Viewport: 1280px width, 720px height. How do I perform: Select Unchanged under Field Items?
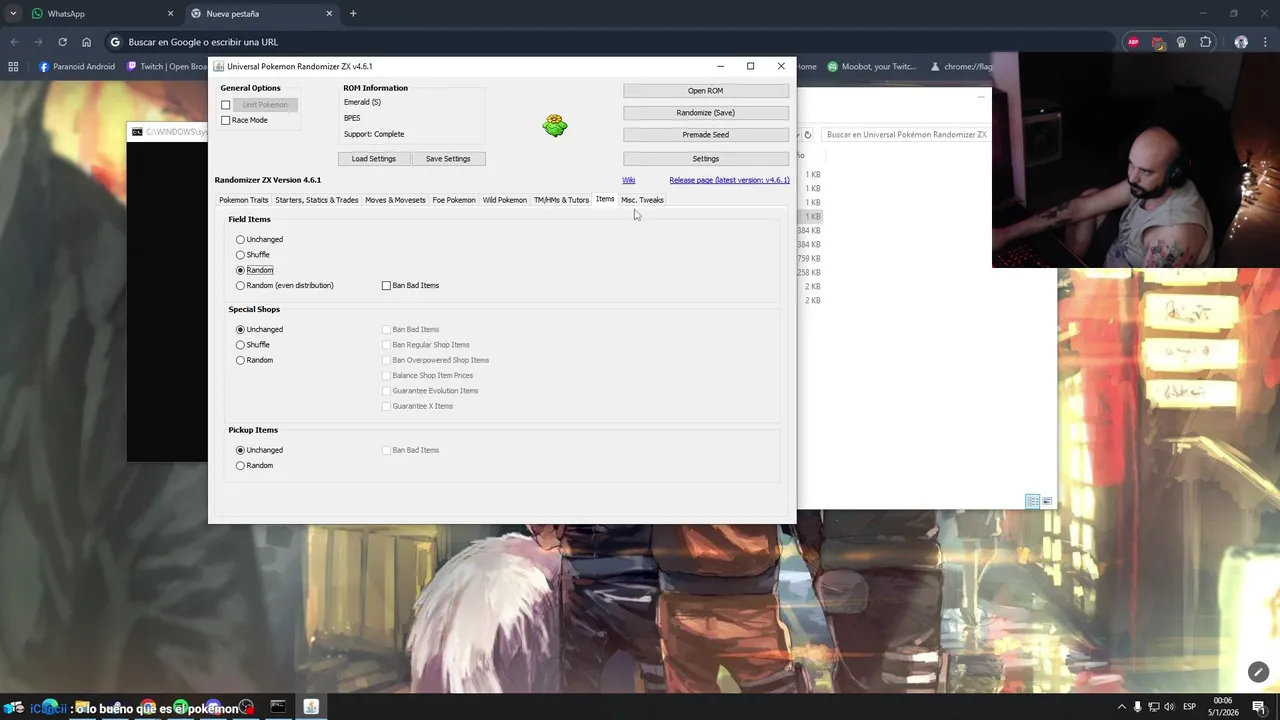260,240
